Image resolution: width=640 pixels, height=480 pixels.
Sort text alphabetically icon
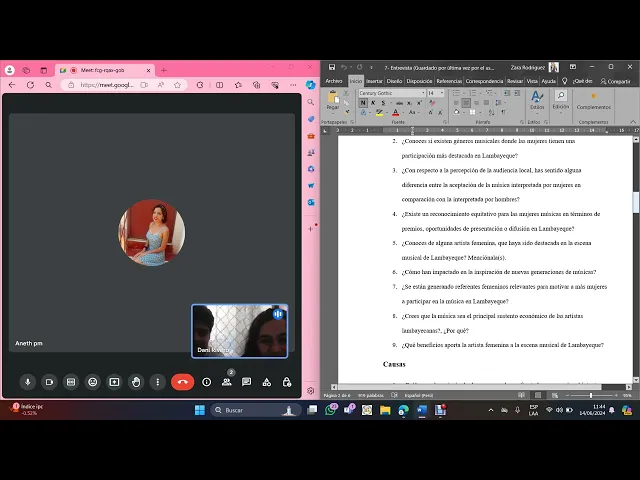[491, 112]
